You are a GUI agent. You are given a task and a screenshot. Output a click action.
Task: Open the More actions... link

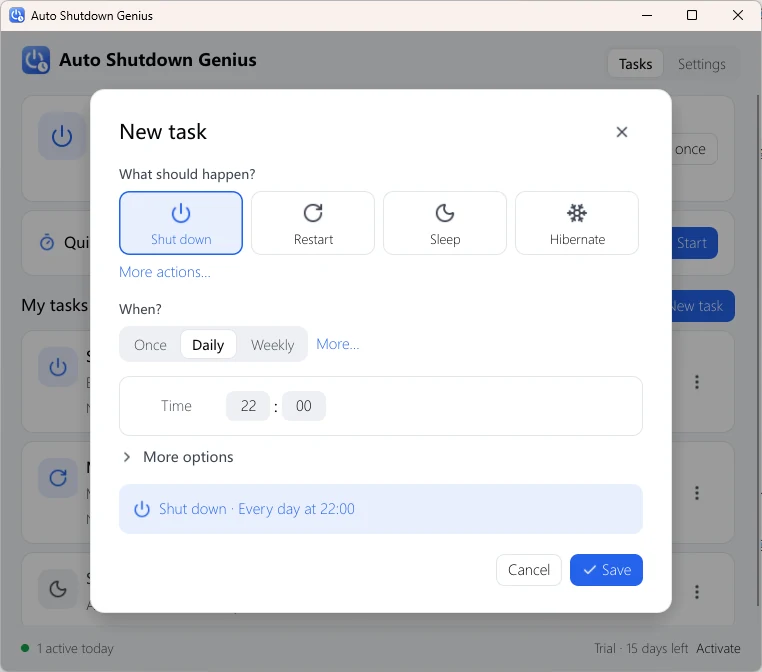165,272
